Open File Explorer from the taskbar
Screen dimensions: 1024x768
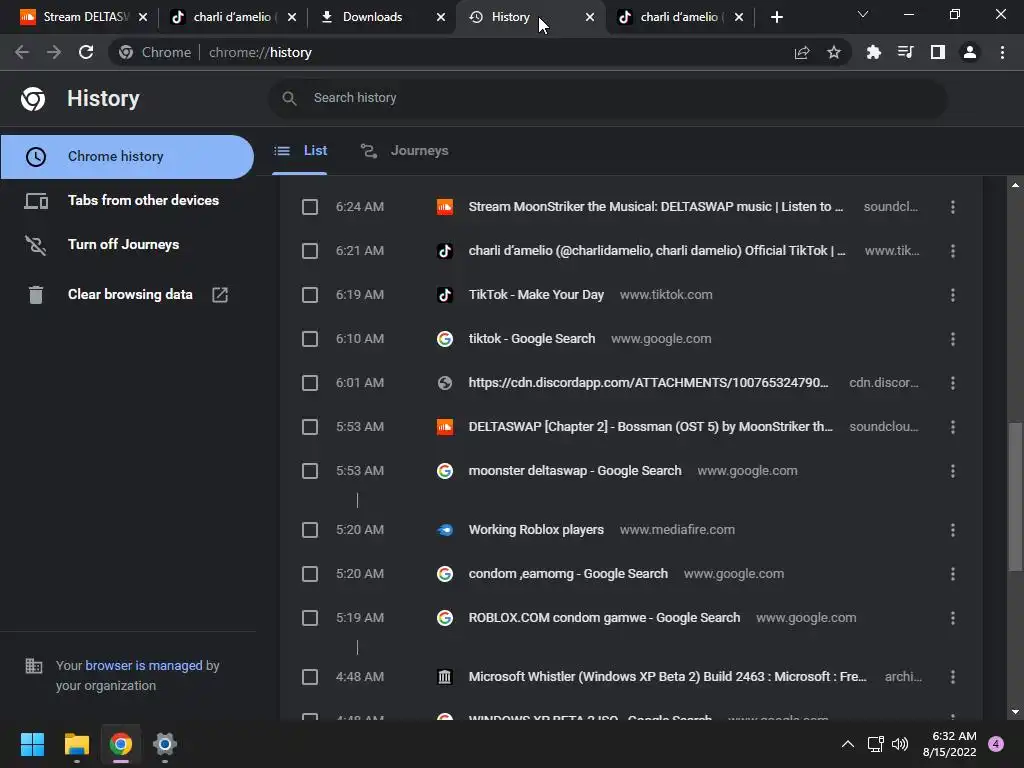(76, 744)
